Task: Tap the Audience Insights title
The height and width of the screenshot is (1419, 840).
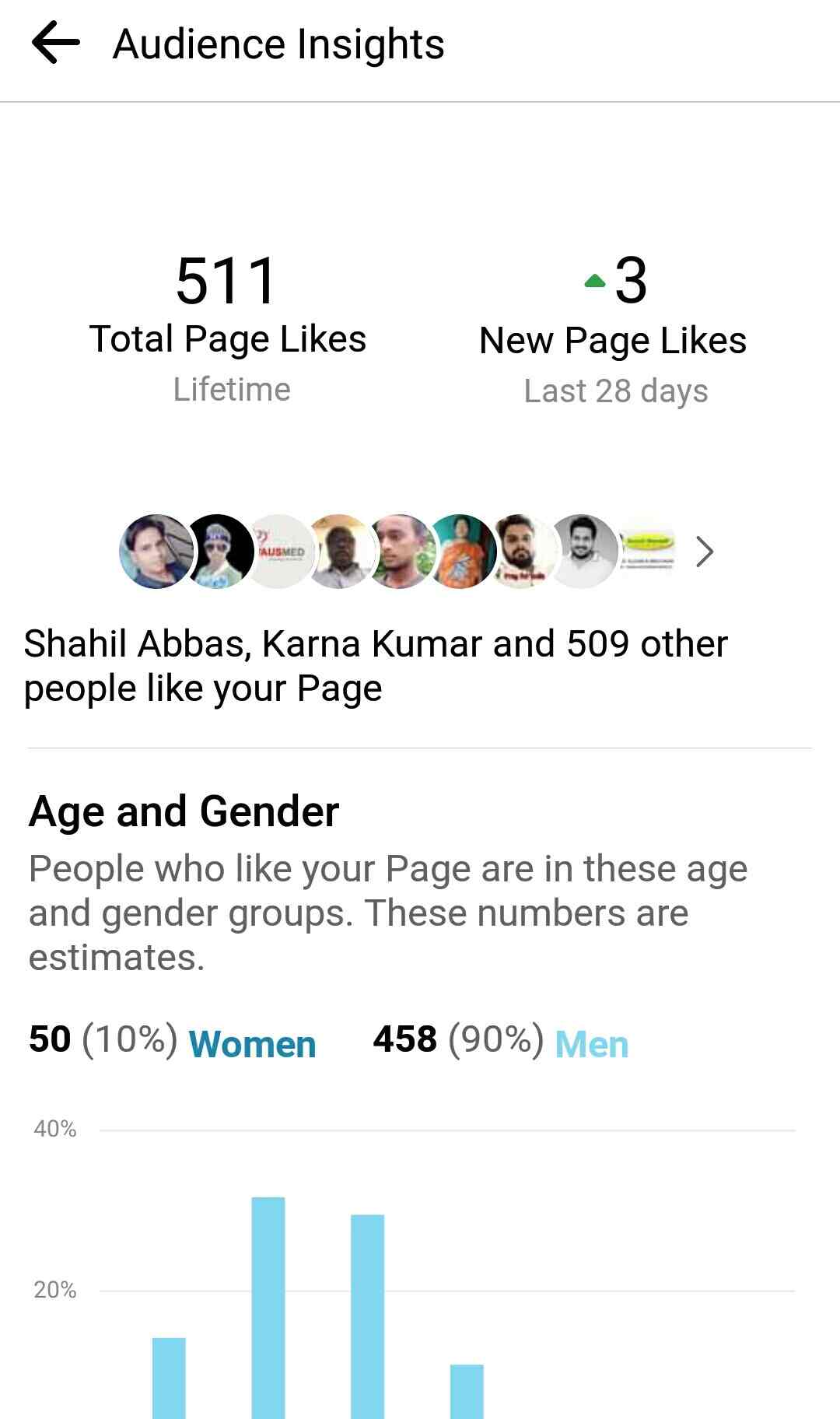Action: [x=278, y=44]
